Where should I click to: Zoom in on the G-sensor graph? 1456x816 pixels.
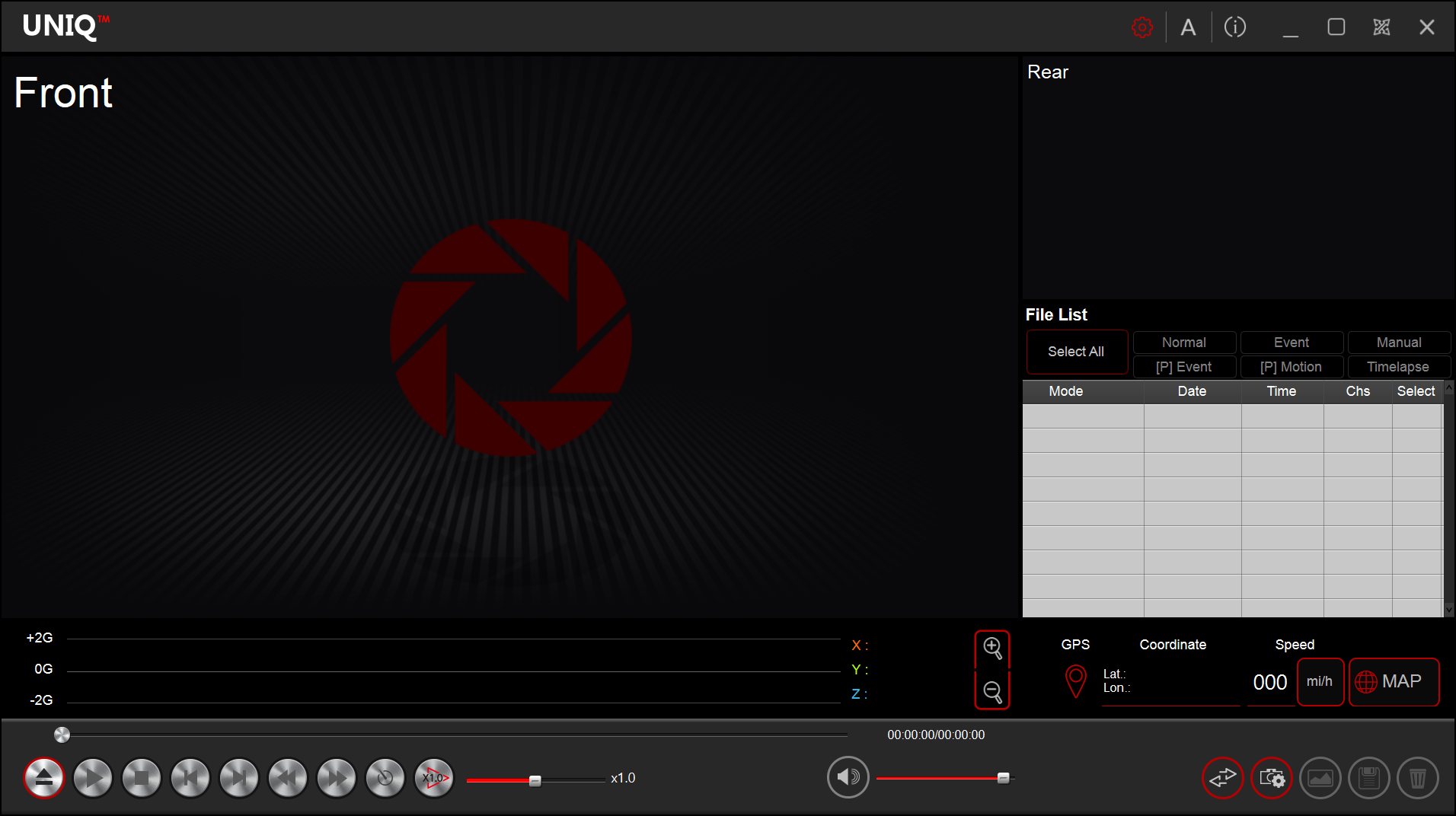(x=992, y=649)
